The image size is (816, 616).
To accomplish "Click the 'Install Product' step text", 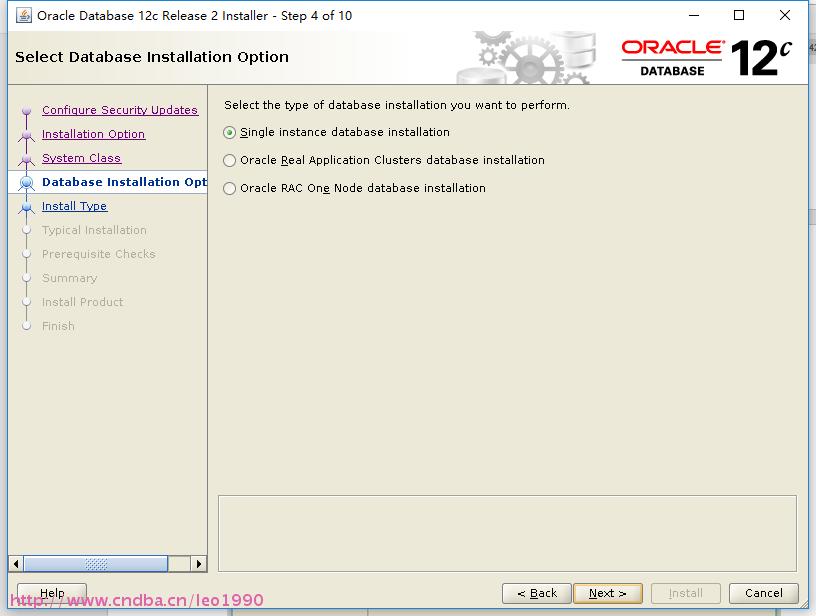I will tap(82, 302).
